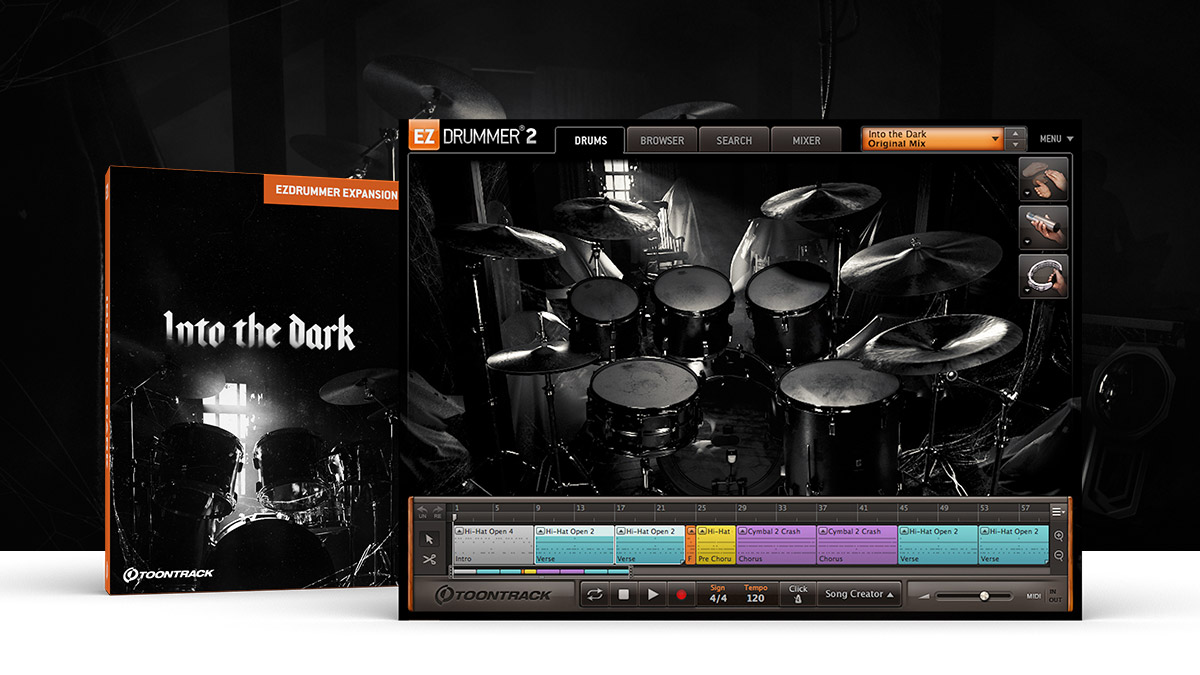
Task: Toggle the loop playback button
Action: click(x=594, y=594)
